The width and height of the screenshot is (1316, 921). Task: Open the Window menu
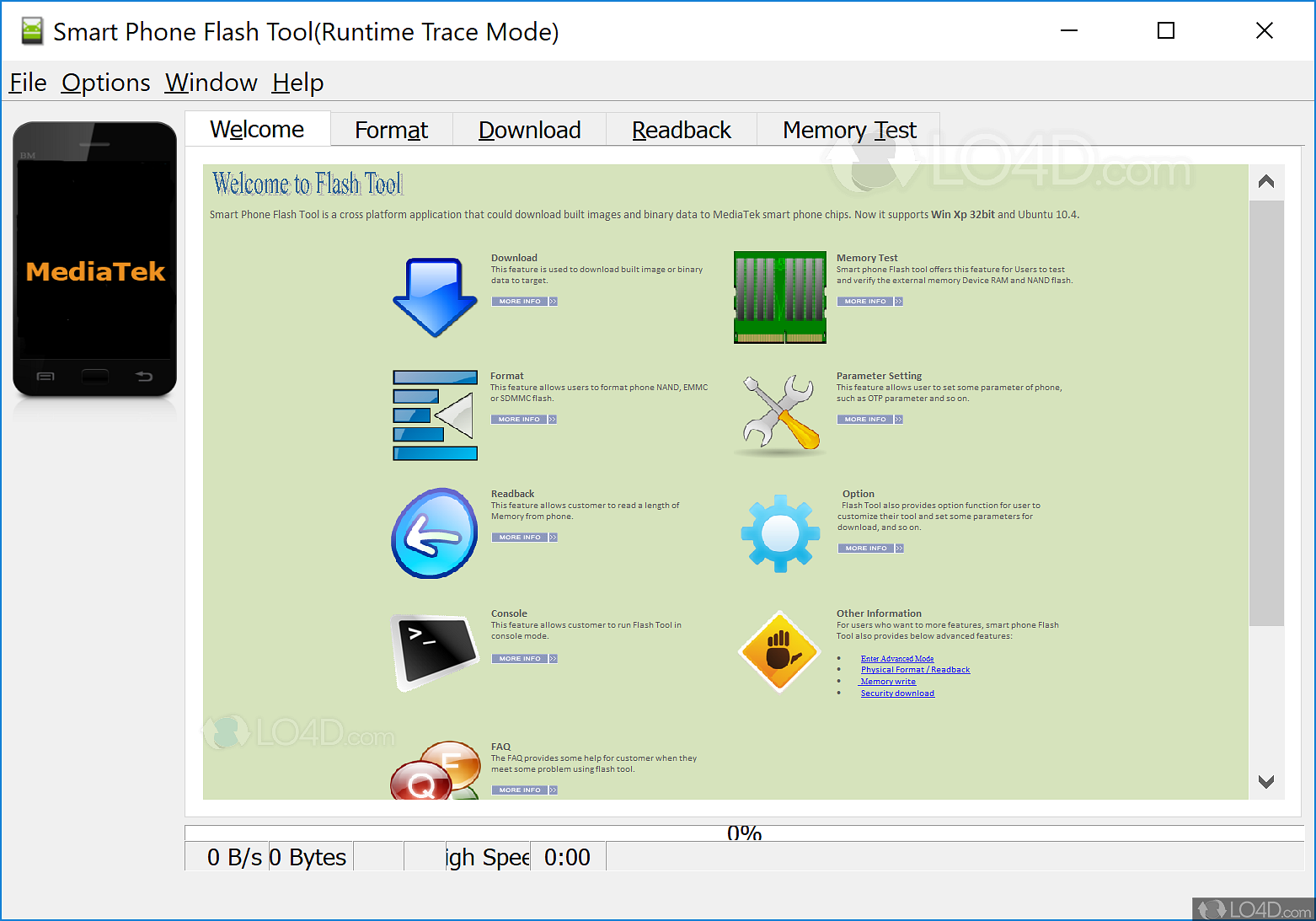tap(211, 83)
